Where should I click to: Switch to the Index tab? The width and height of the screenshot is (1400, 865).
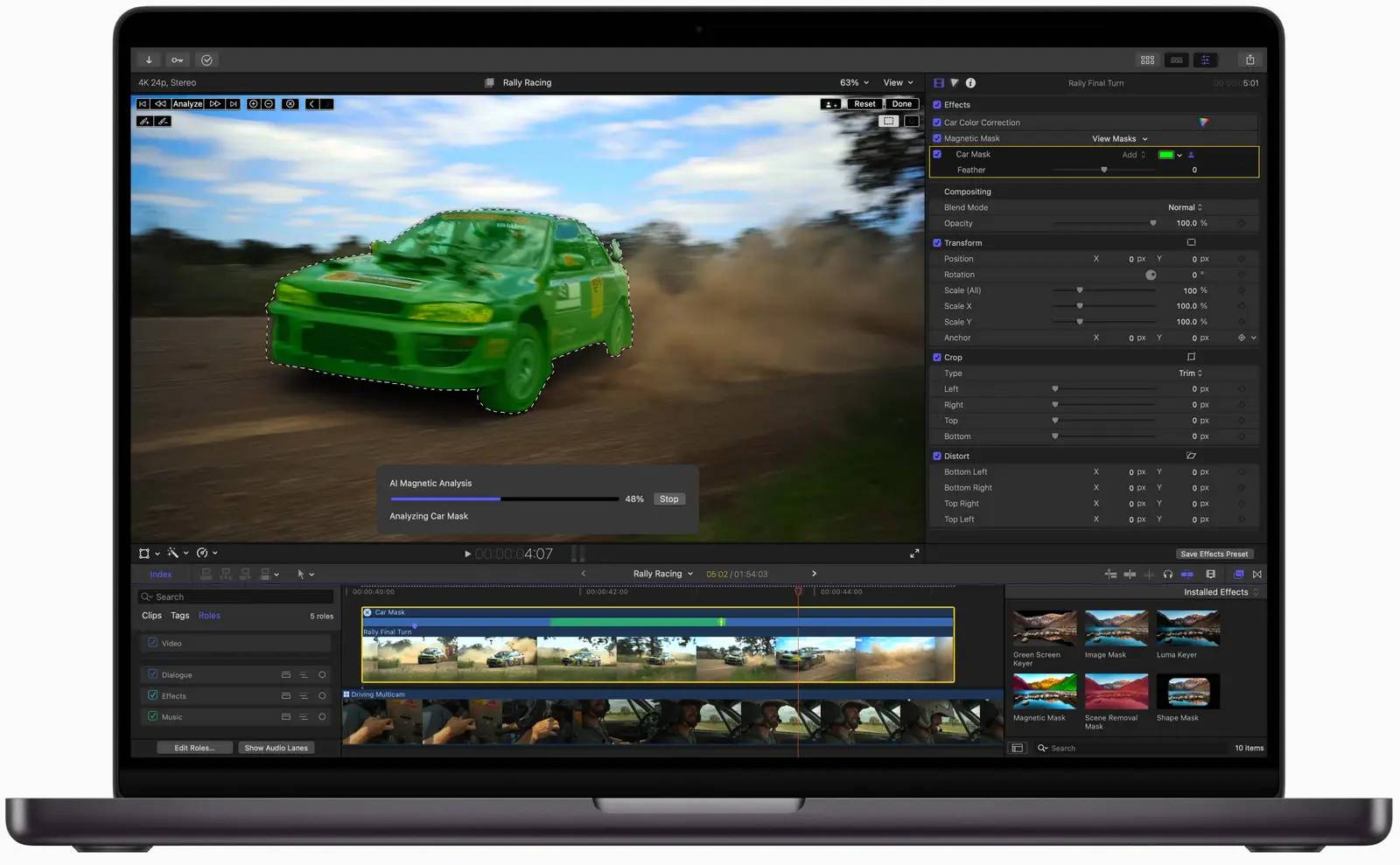point(161,575)
